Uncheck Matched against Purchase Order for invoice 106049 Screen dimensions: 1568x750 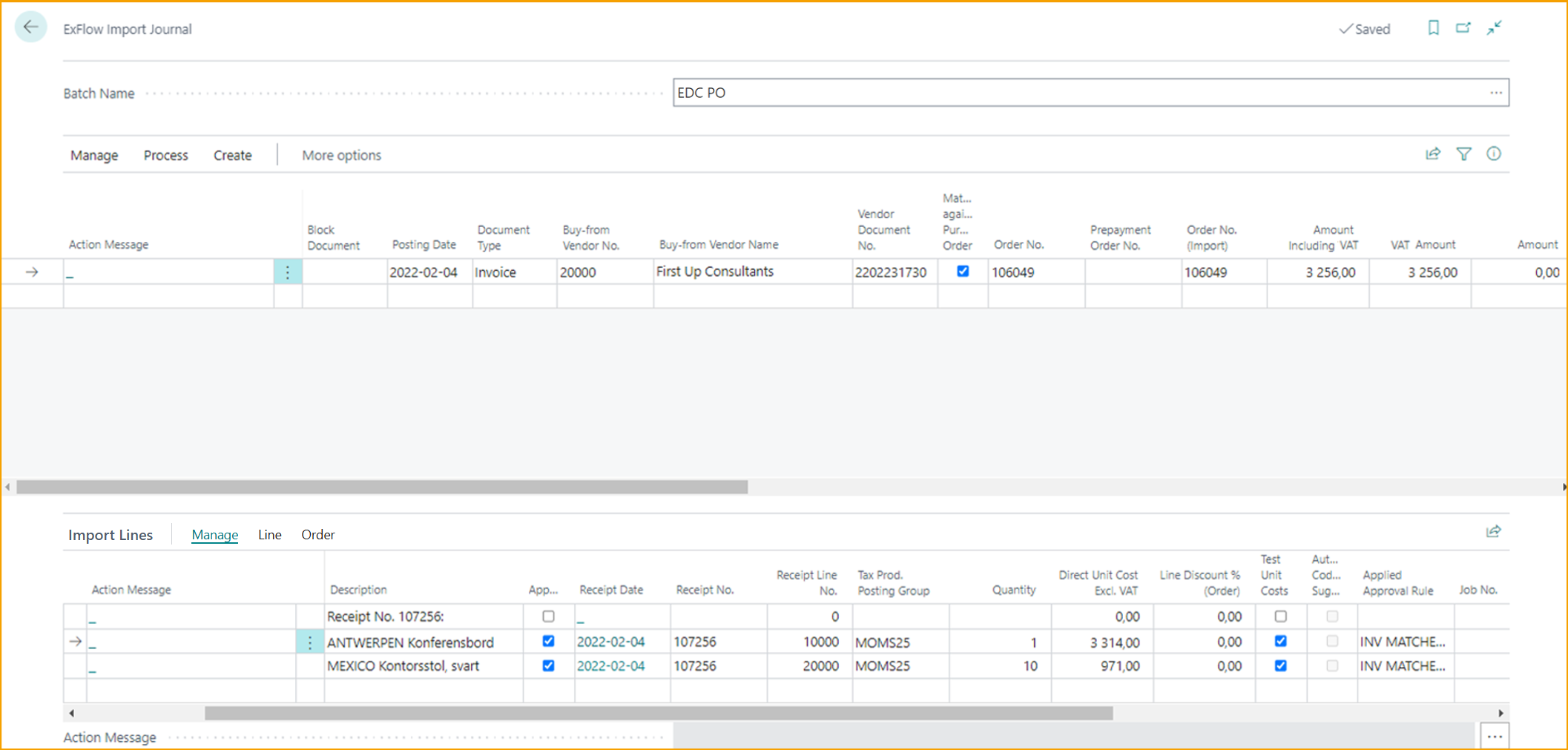[962, 272]
